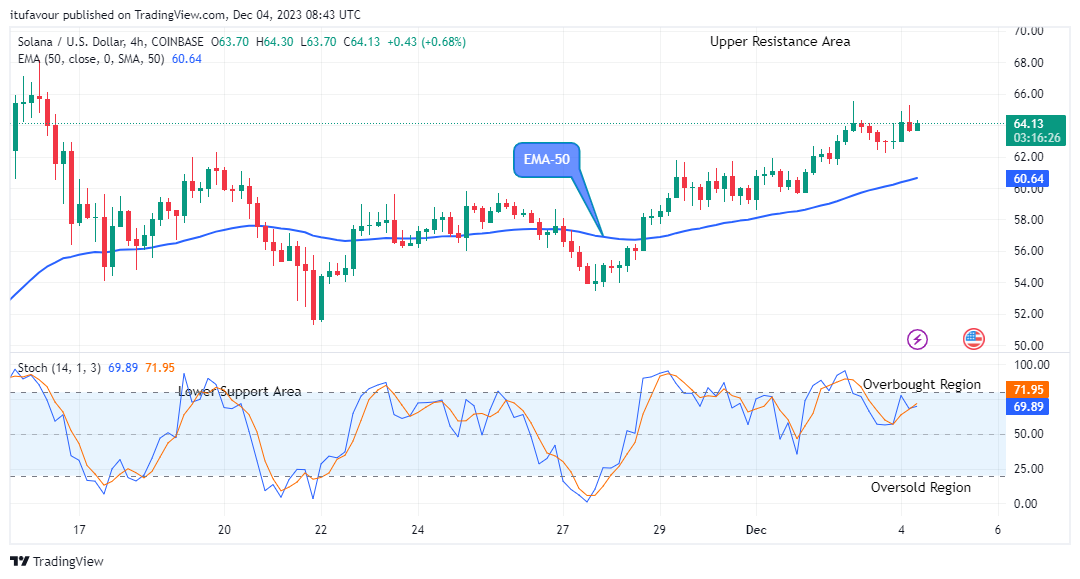
Task: Click the TradingView logo
Action: coord(57,561)
